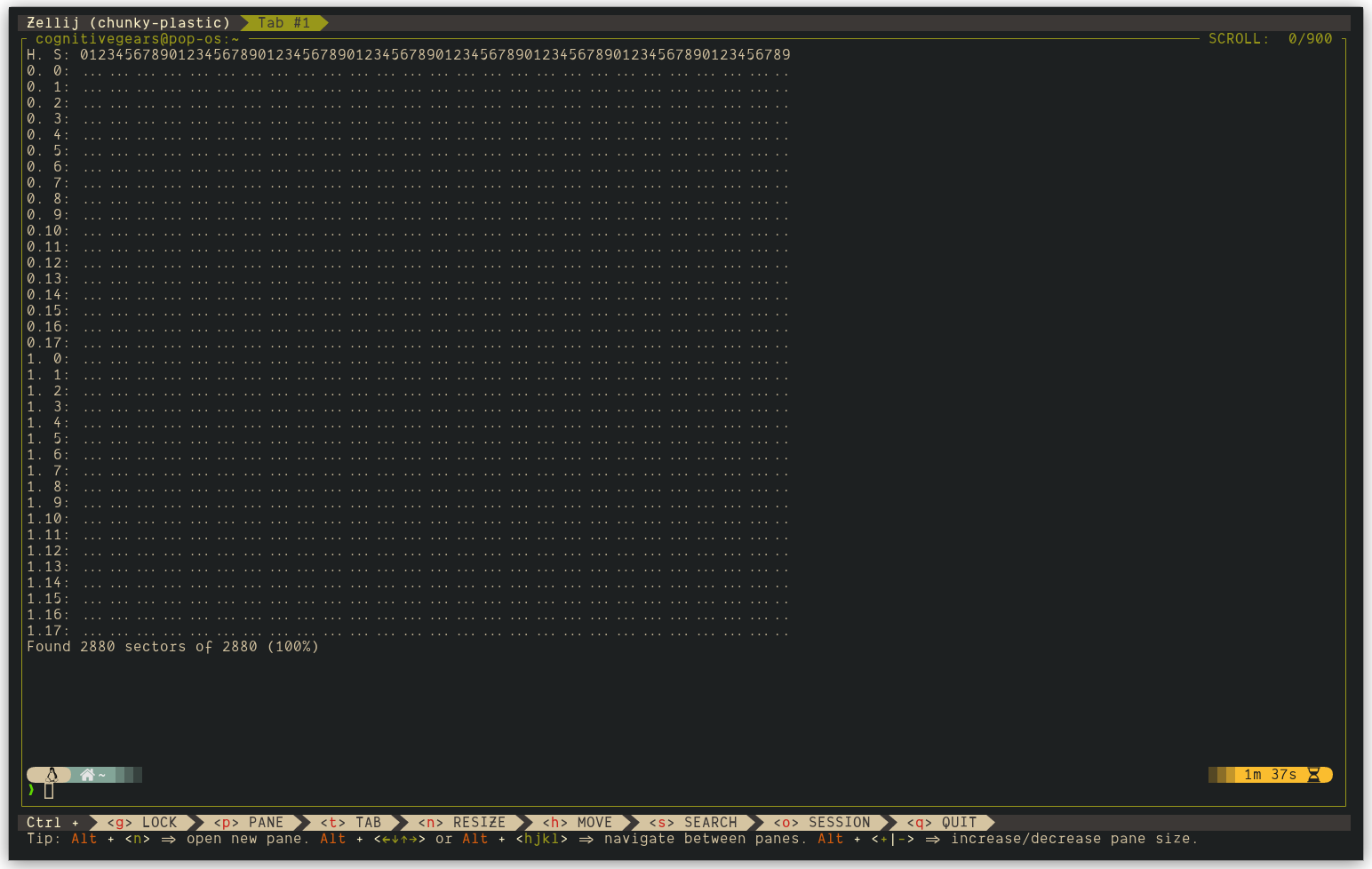Click the hourglass icon beside command duration

point(1313,775)
